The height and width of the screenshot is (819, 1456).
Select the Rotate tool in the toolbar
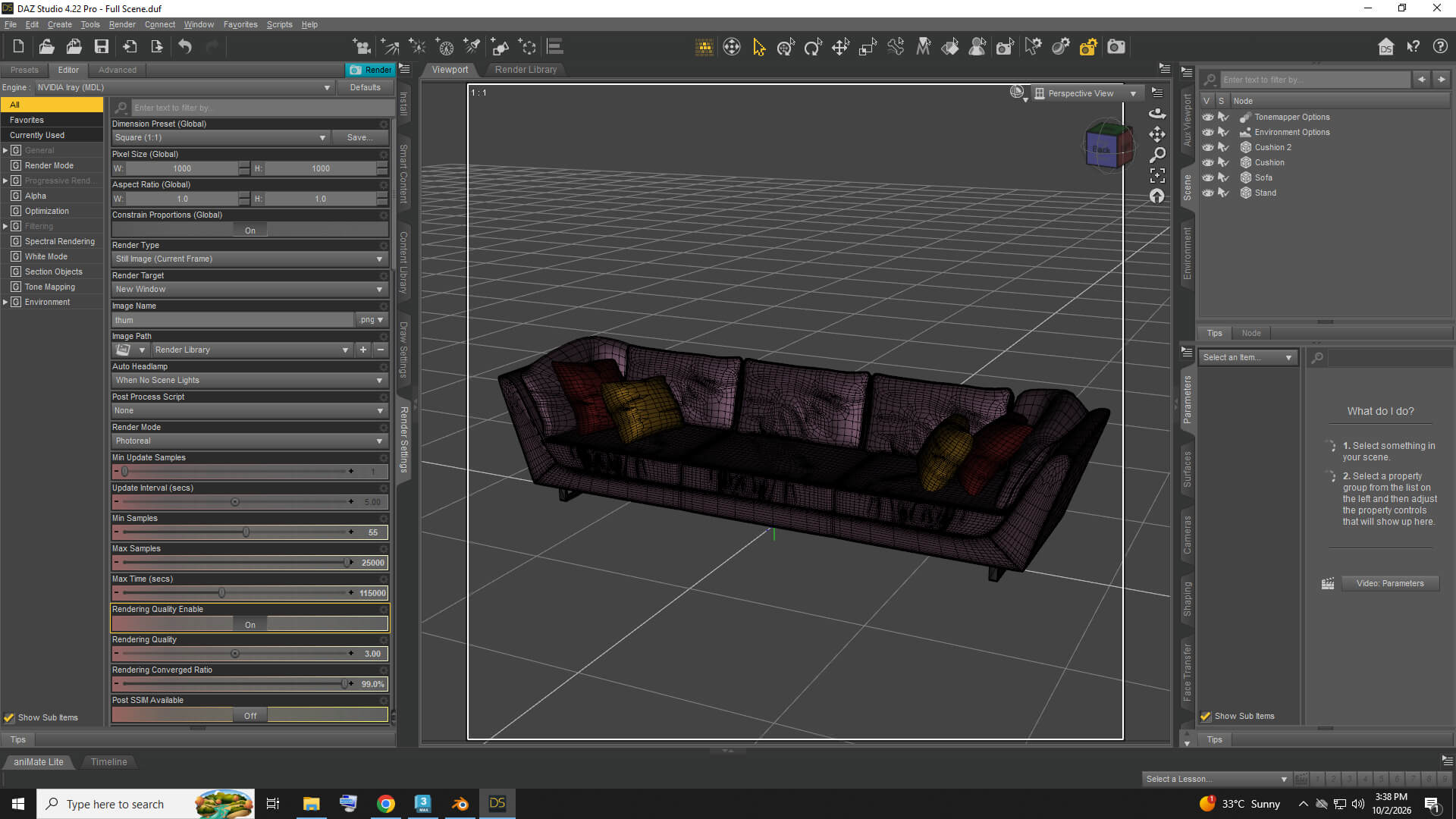(813, 47)
